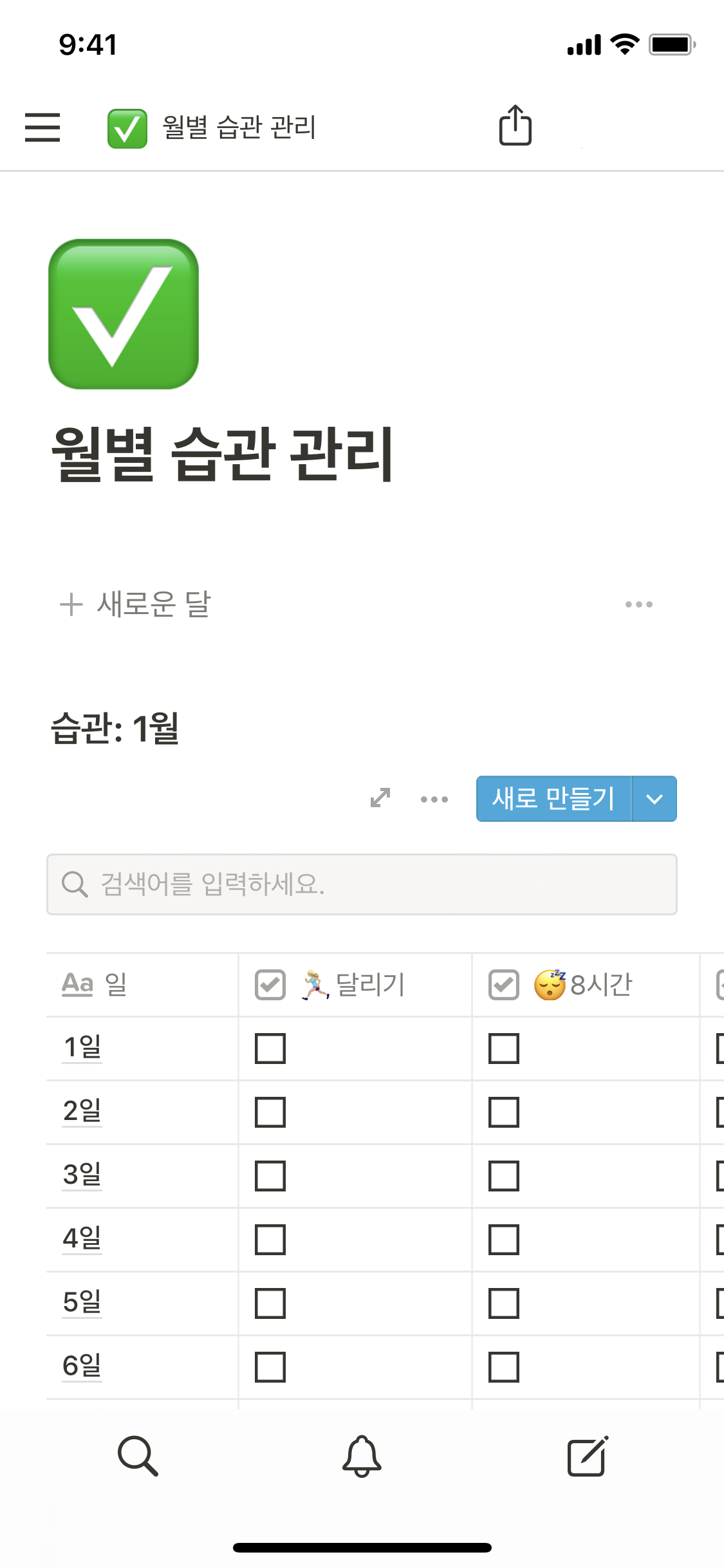Image resolution: width=724 pixels, height=1568 pixels.
Task: Check 달리기 box for 1일
Action: [270, 1049]
